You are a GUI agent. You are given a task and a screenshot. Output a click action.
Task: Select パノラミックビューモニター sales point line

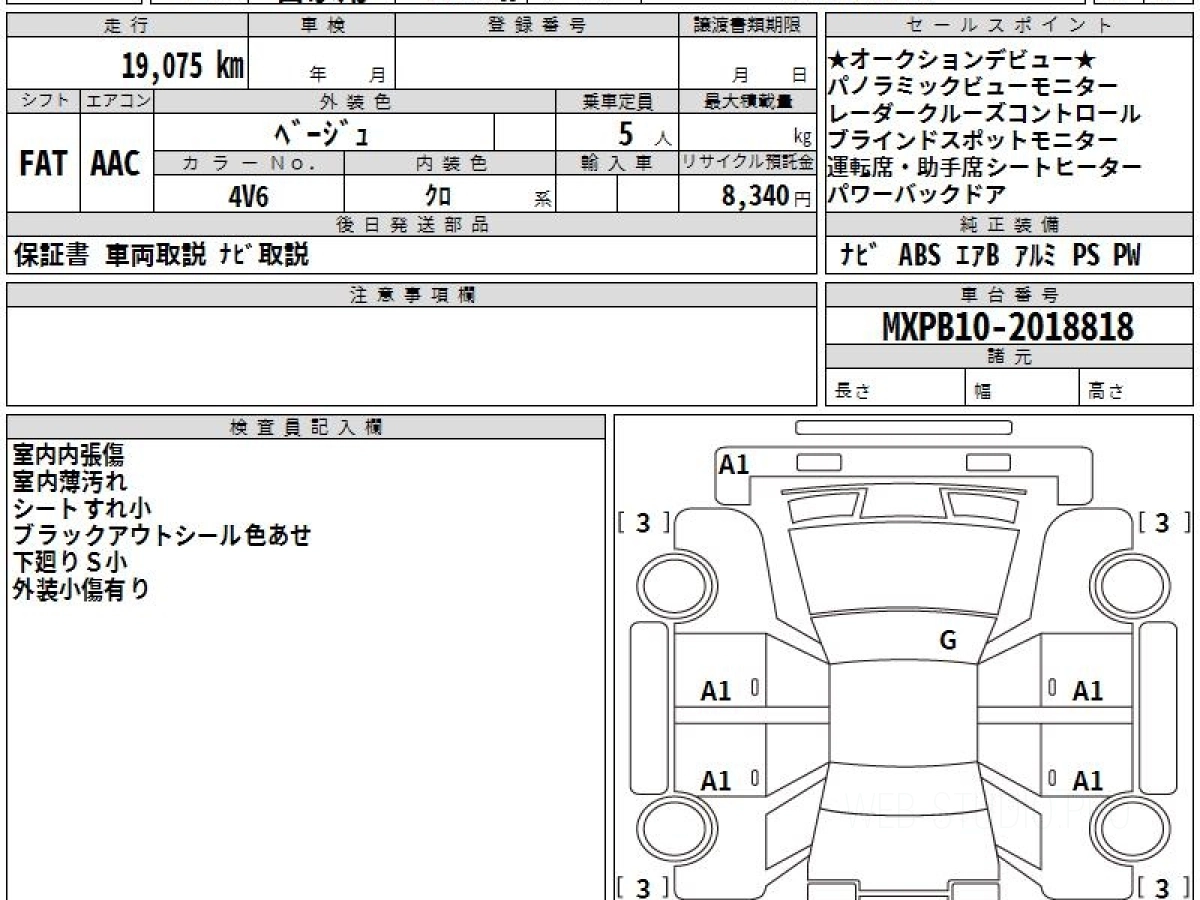pos(972,86)
